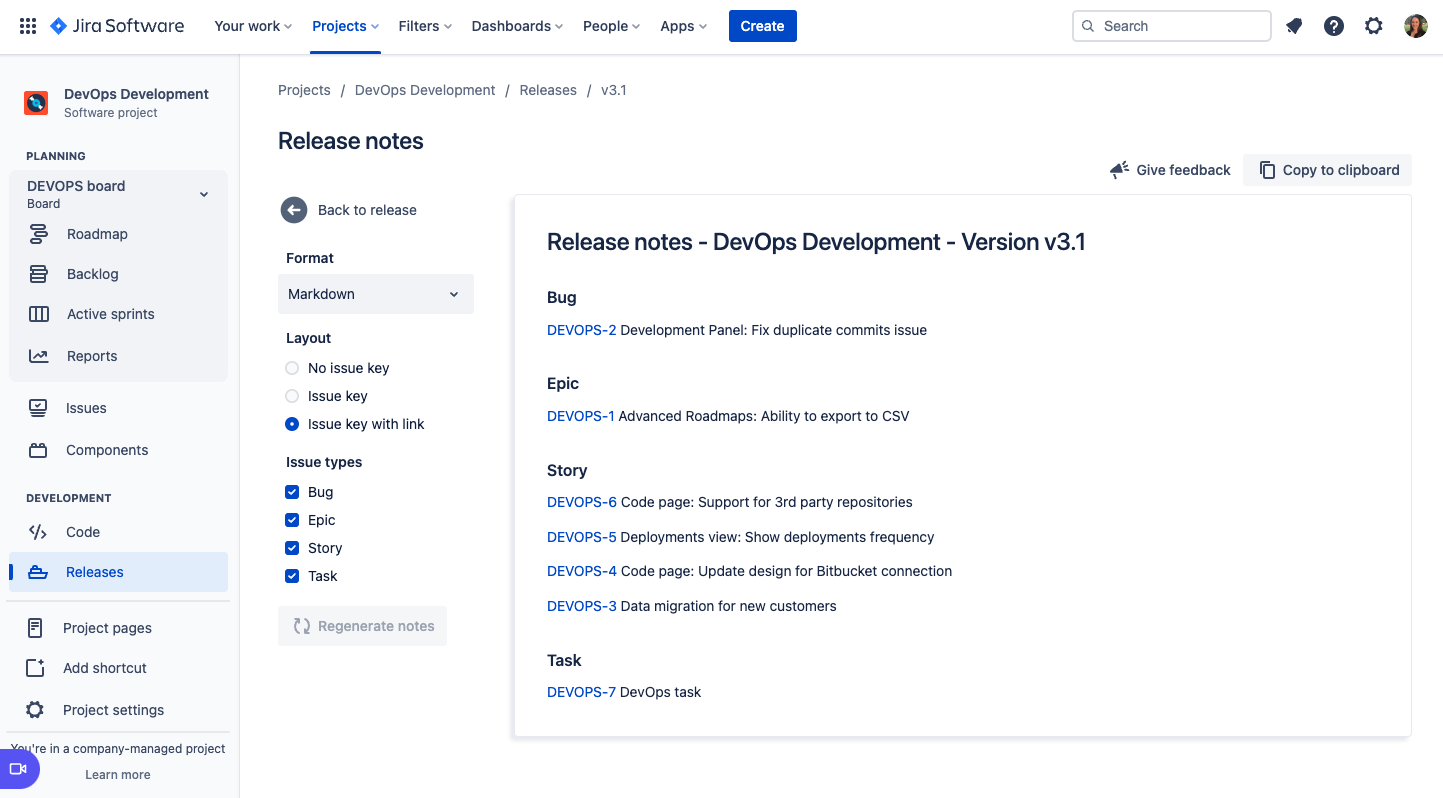Click the Releases breadcrumb link
This screenshot has height=798, width=1443.
[548, 90]
